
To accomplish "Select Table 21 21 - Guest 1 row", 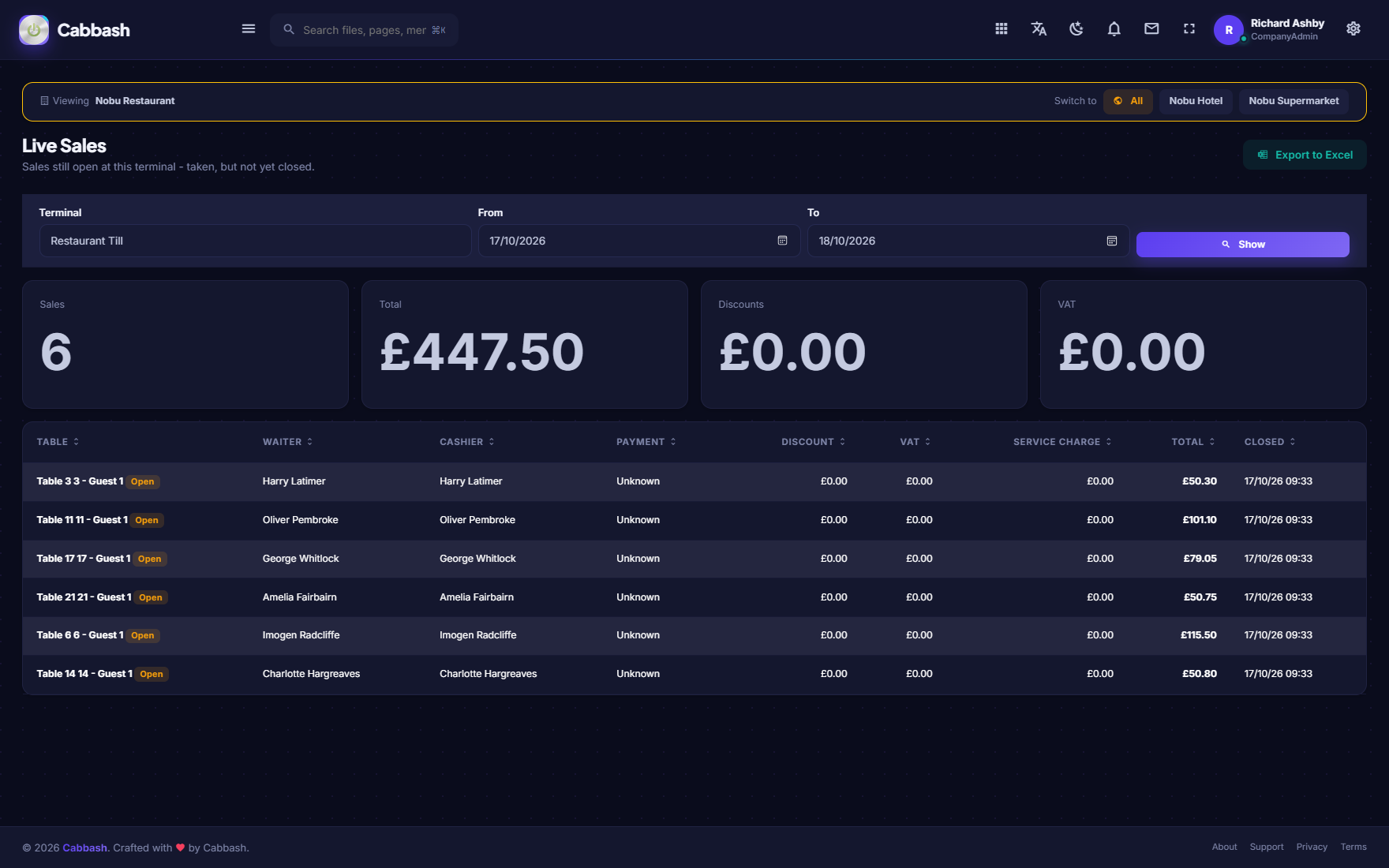I will [694, 597].
